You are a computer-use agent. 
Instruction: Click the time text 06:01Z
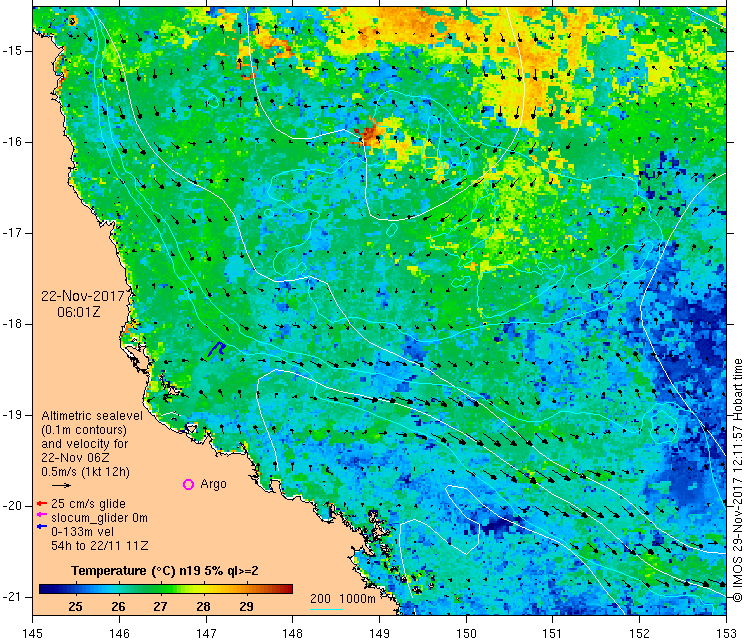point(79,312)
